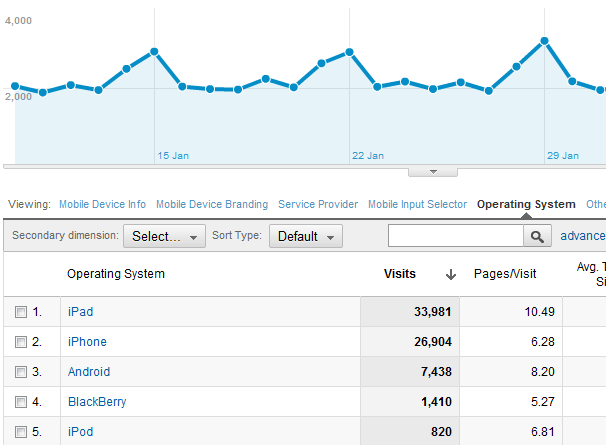The image size is (606, 445).
Task: Click the advanced filter link
Action: 583,236
